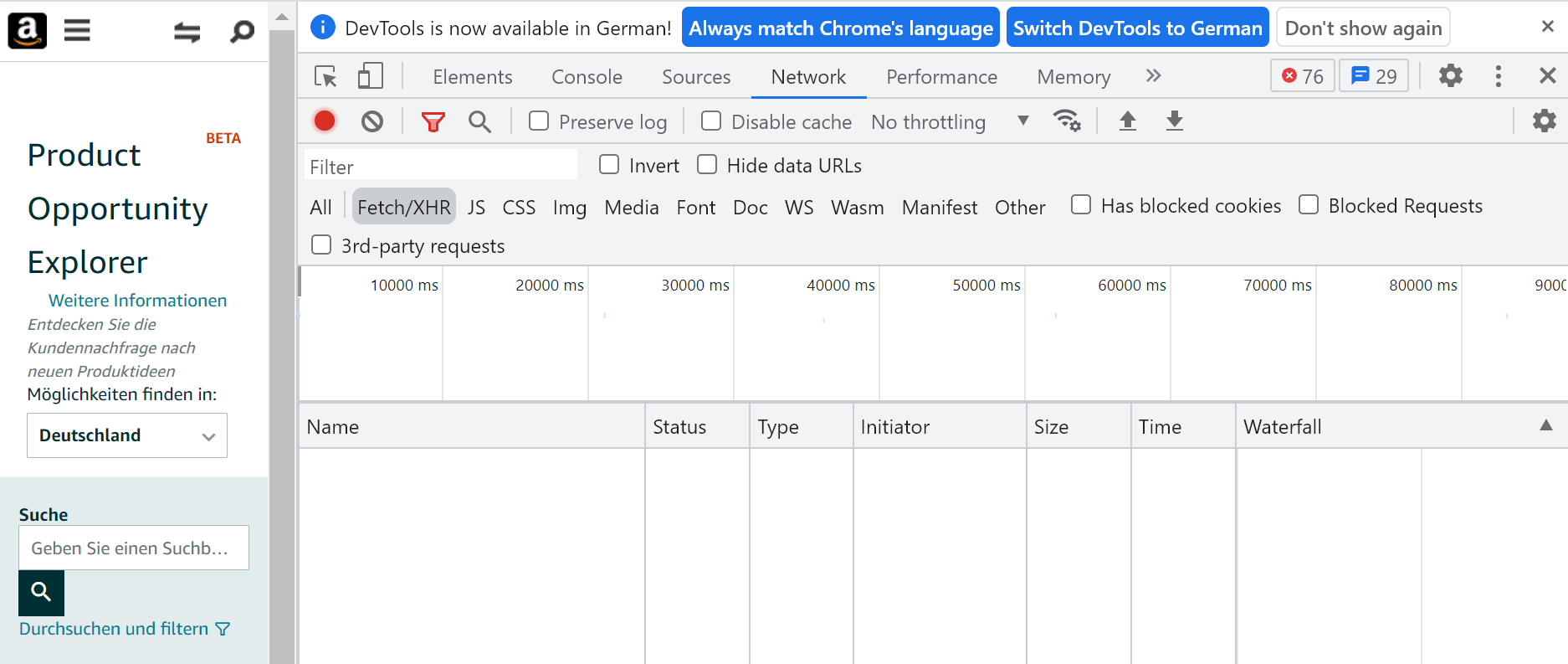Viewport: 1568px width, 664px height.
Task: Open Weitere Informationen link
Action: pyautogui.click(x=137, y=301)
